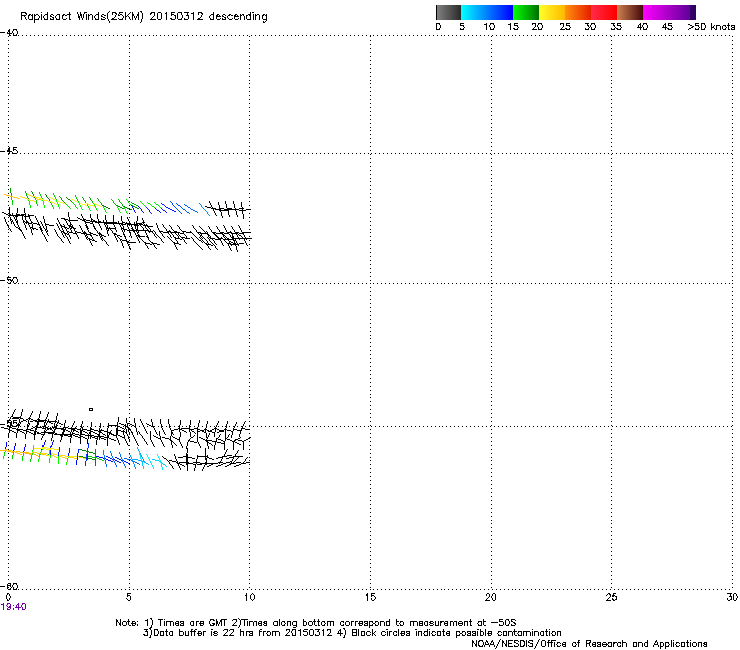The image size is (740, 650).
Task: Click the note 'Data buffer is 22 hrs from 20150312'
Action: coord(243,633)
